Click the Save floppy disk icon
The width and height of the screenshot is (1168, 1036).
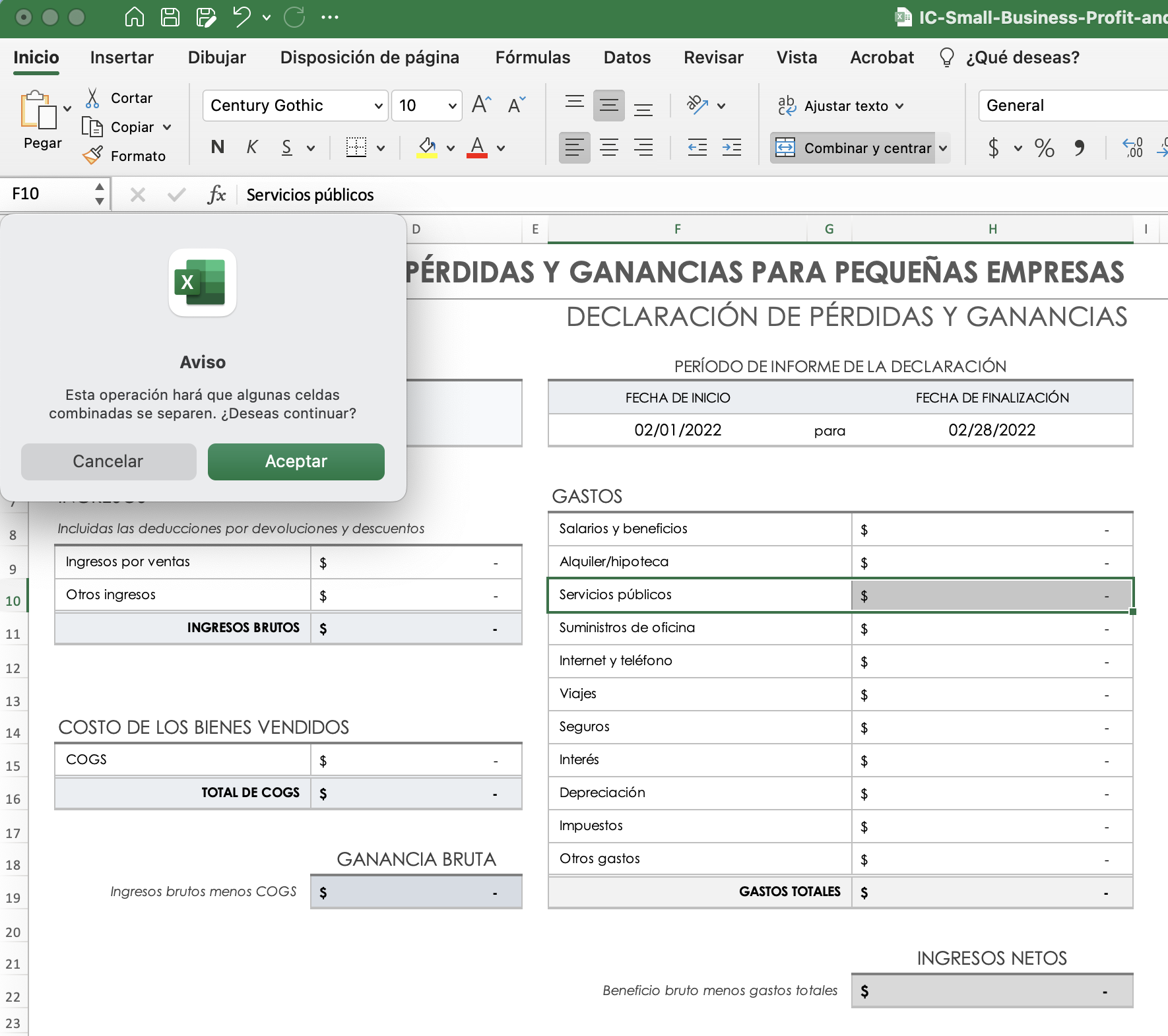pos(170,17)
